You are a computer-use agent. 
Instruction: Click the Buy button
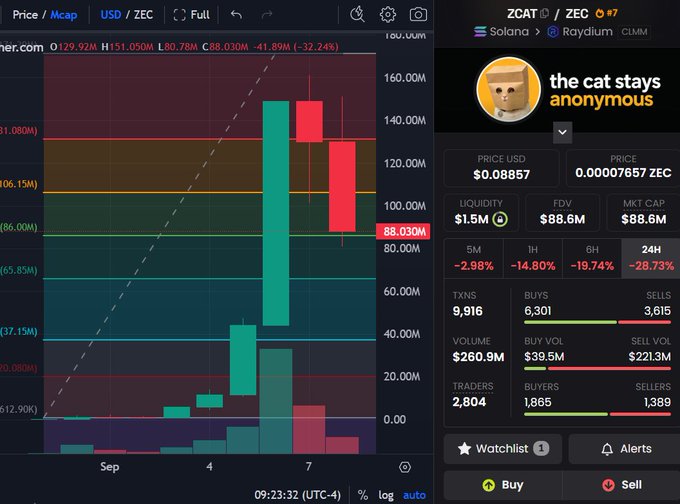[503, 485]
